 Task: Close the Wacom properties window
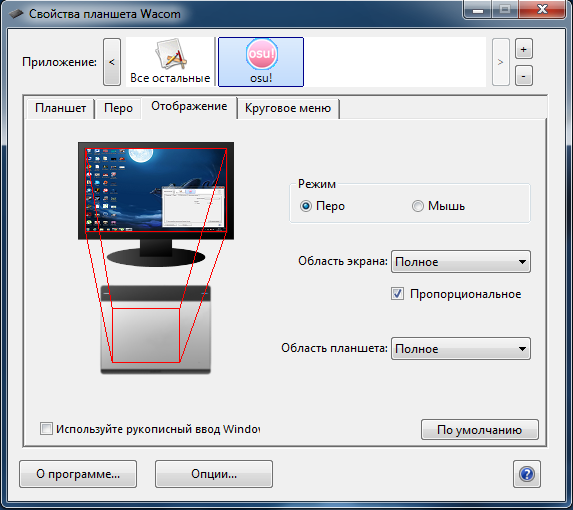pyautogui.click(x=542, y=9)
